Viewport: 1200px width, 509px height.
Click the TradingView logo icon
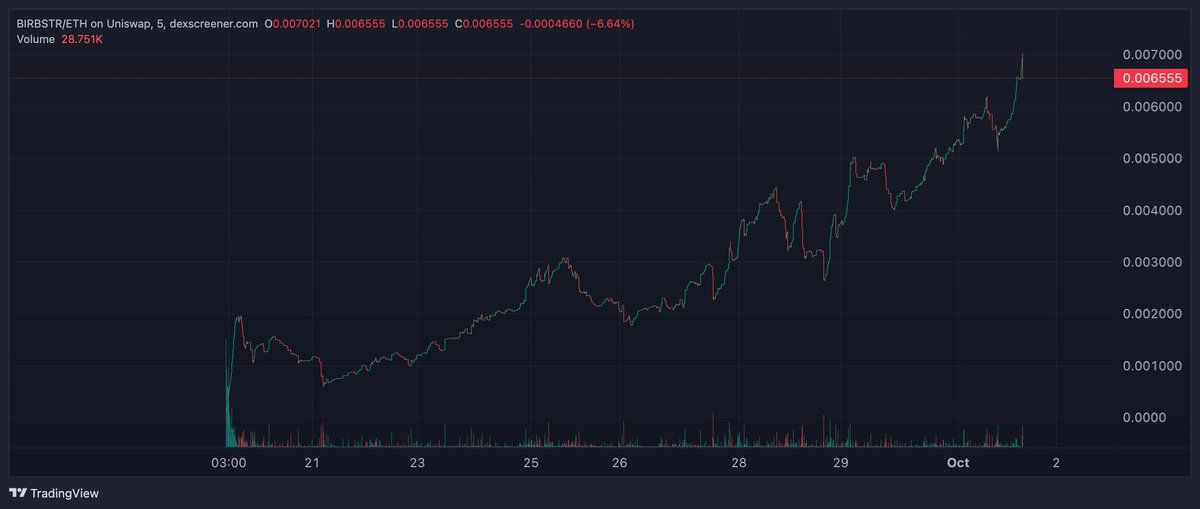coord(18,493)
